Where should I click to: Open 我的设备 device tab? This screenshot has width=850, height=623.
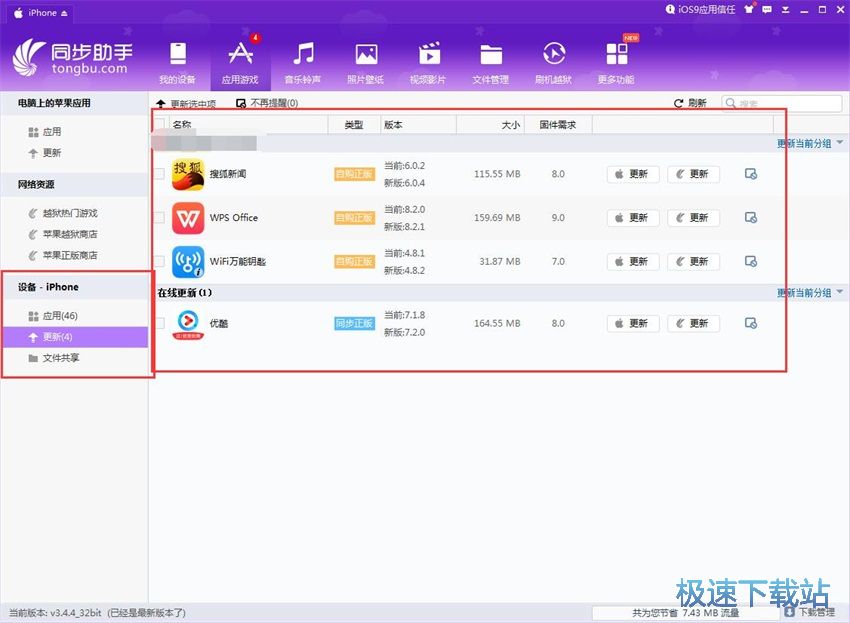pyautogui.click(x=177, y=63)
